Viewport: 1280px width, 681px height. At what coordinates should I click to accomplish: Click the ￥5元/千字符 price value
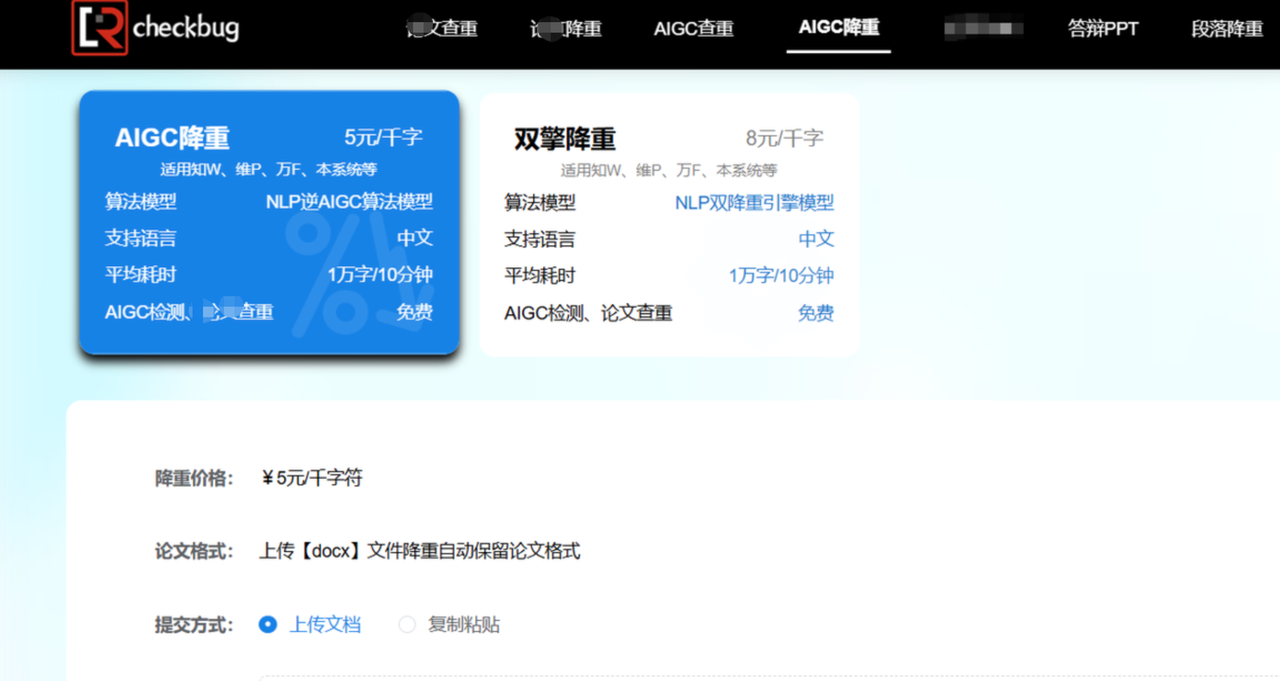tap(311, 478)
